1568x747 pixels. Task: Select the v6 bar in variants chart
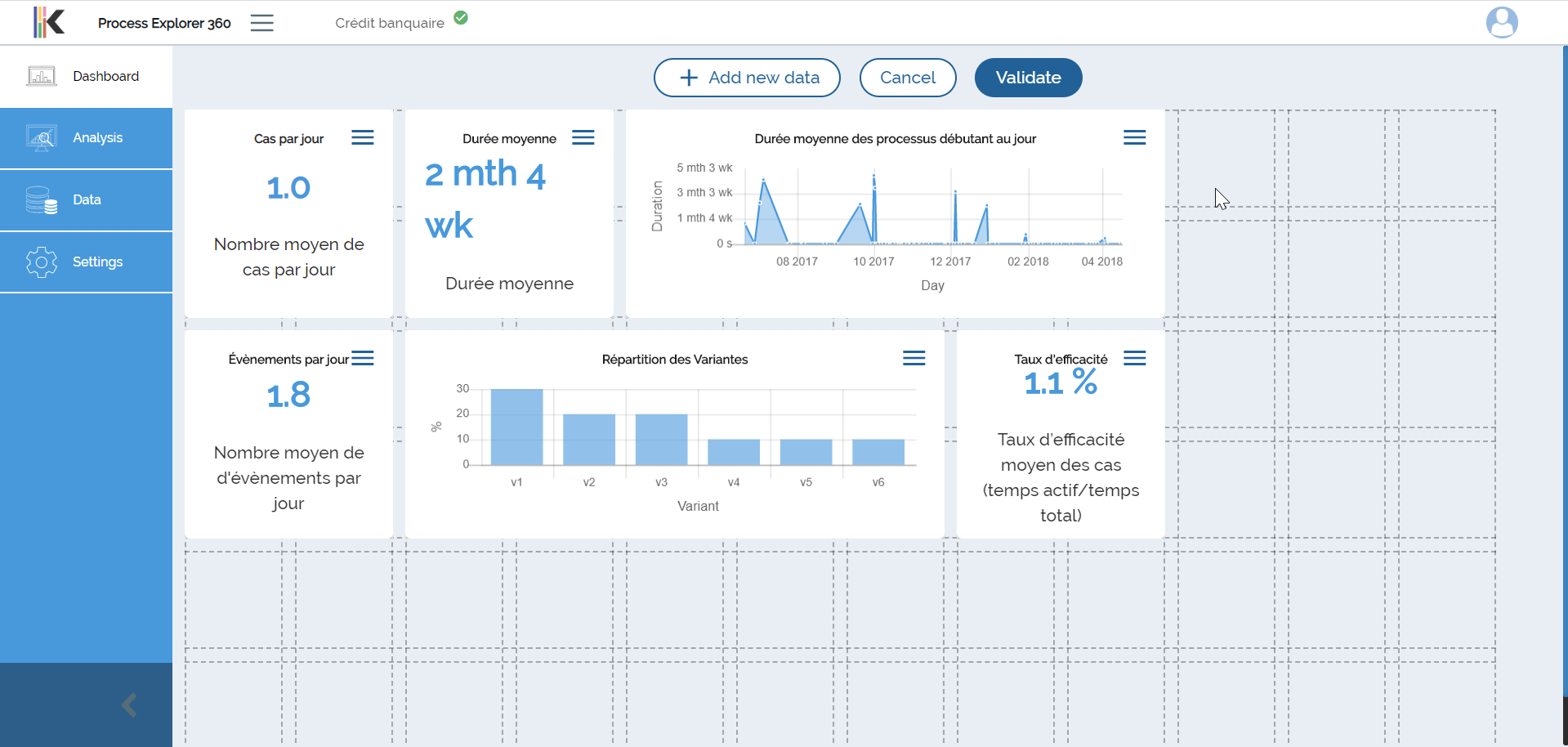coord(878,453)
